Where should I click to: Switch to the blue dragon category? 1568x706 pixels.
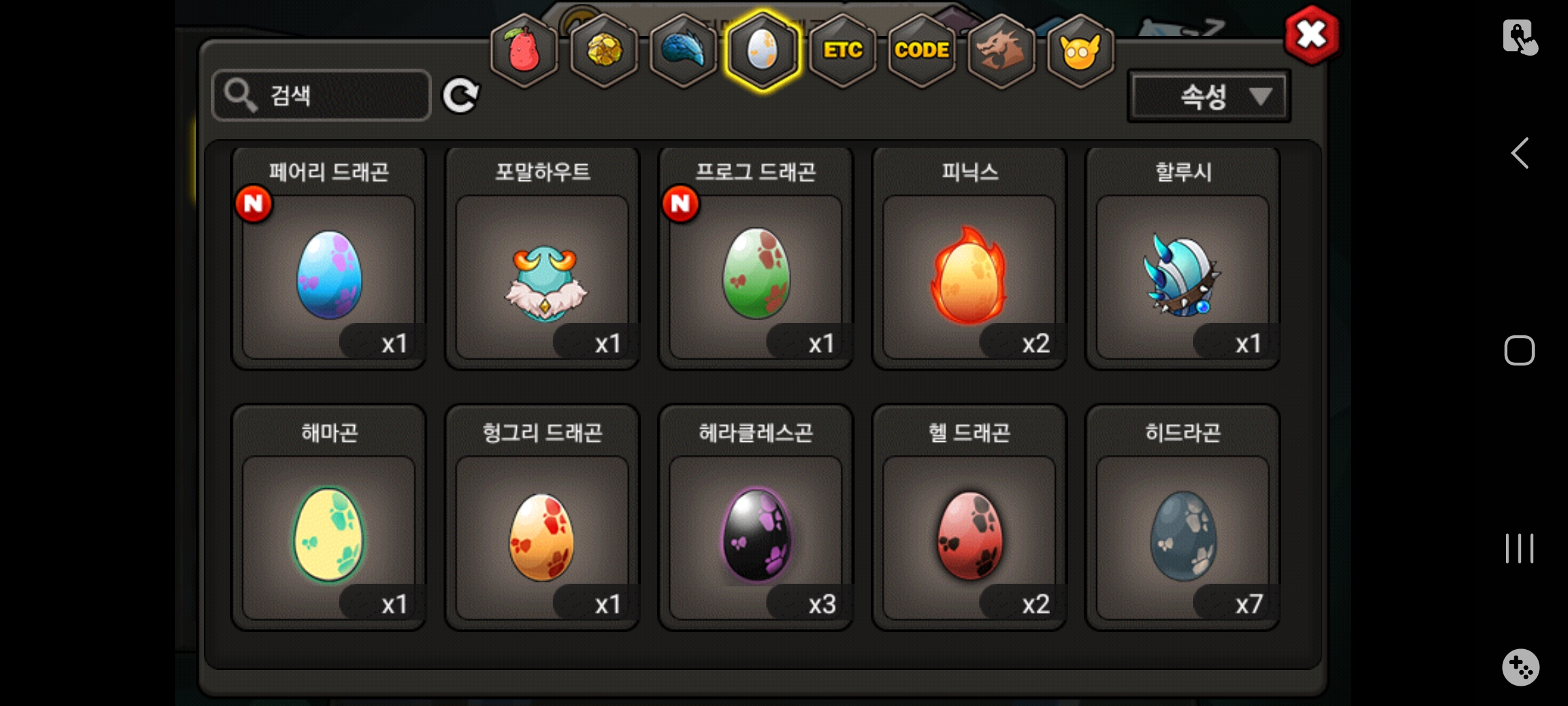(683, 50)
